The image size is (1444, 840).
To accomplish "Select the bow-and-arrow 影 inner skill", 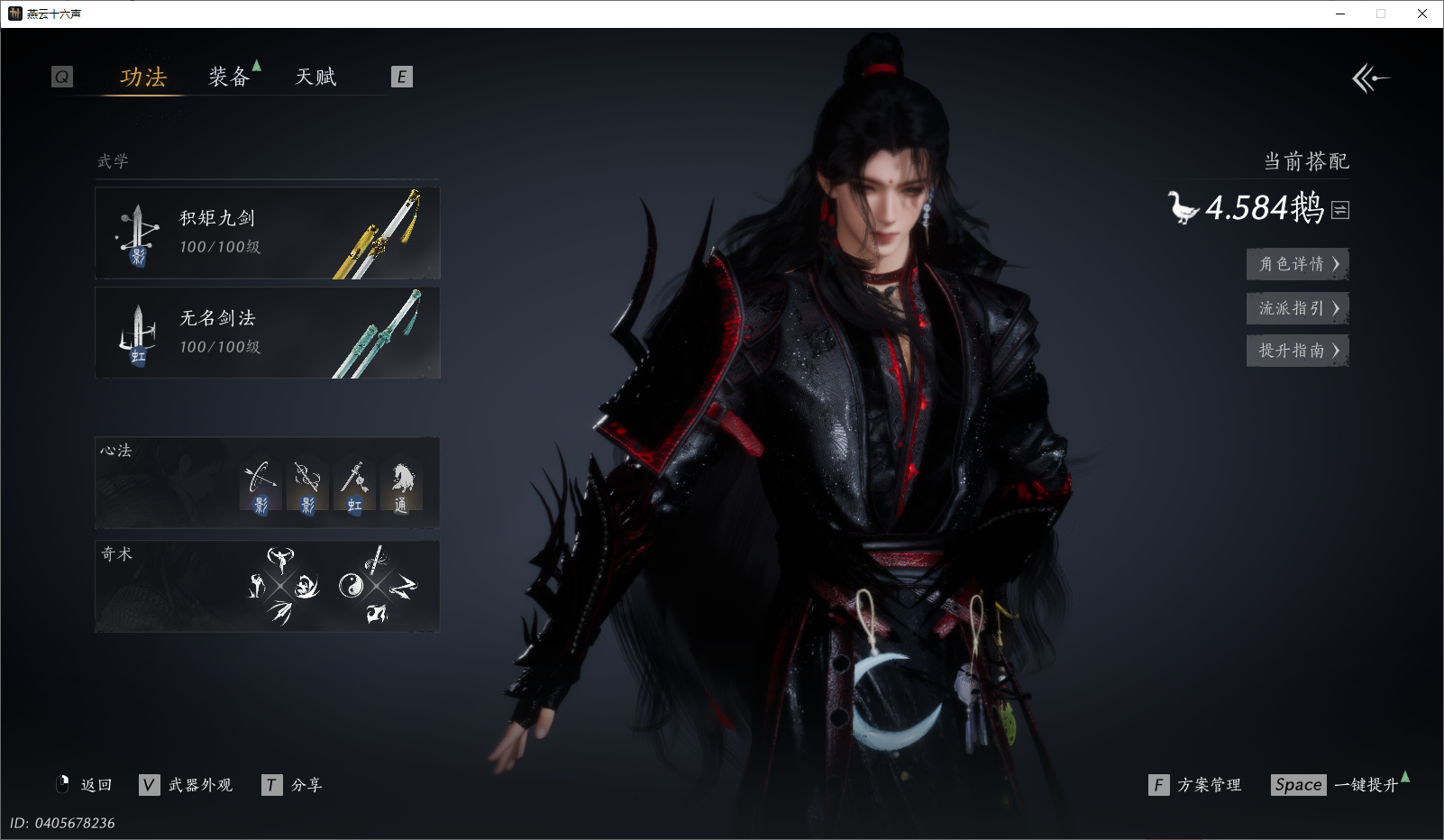I will tap(260, 488).
